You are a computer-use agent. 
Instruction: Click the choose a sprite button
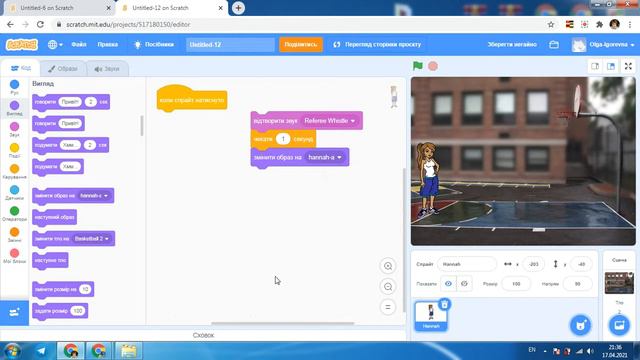tap(580, 325)
